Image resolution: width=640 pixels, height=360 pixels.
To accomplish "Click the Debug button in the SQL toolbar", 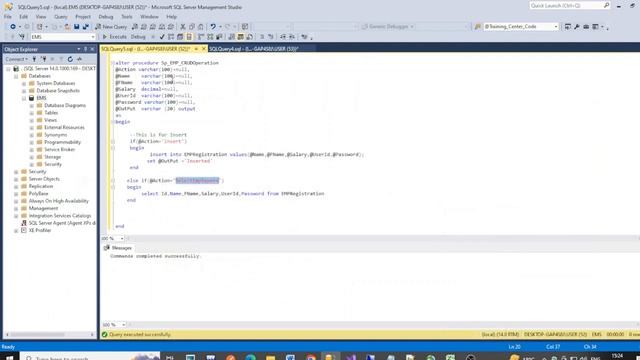I will [138, 37].
